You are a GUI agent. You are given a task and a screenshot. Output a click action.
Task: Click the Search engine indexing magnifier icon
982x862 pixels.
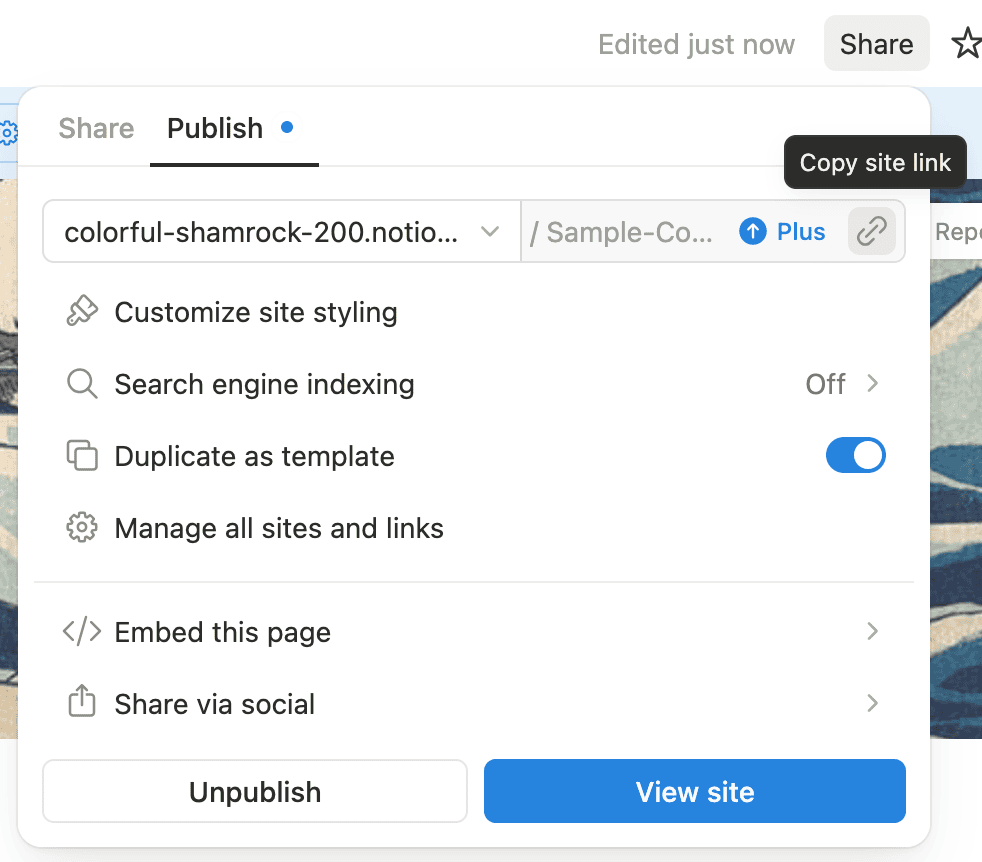[81, 383]
